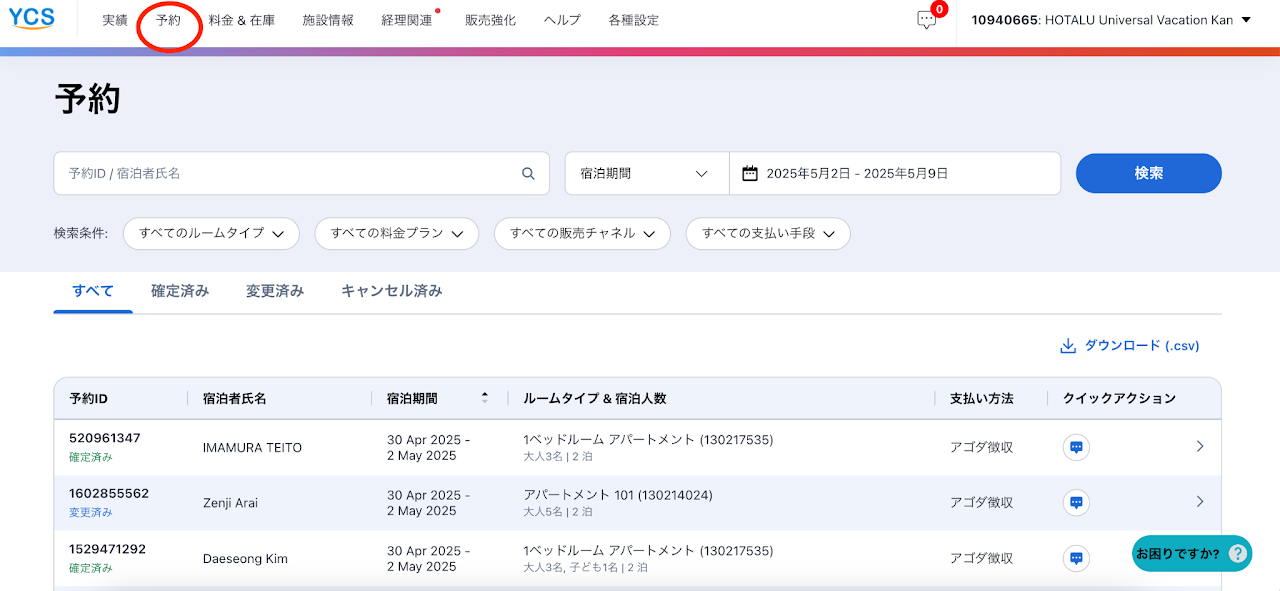Sort by 宿泊期間 column arrows
Screen dimensions: 1280x591
[485, 398]
